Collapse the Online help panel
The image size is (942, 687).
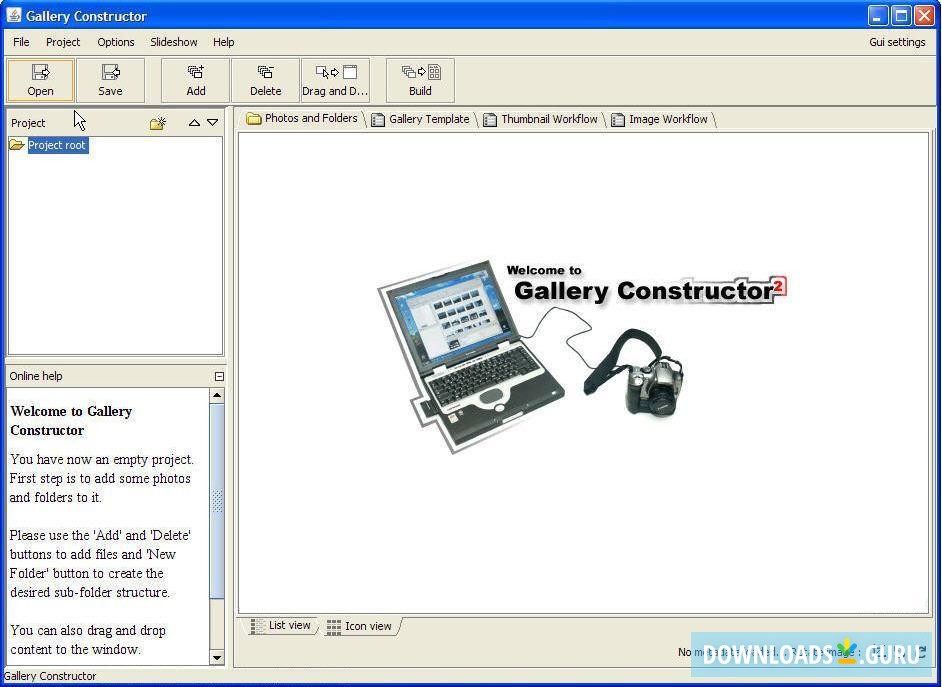tap(219, 377)
